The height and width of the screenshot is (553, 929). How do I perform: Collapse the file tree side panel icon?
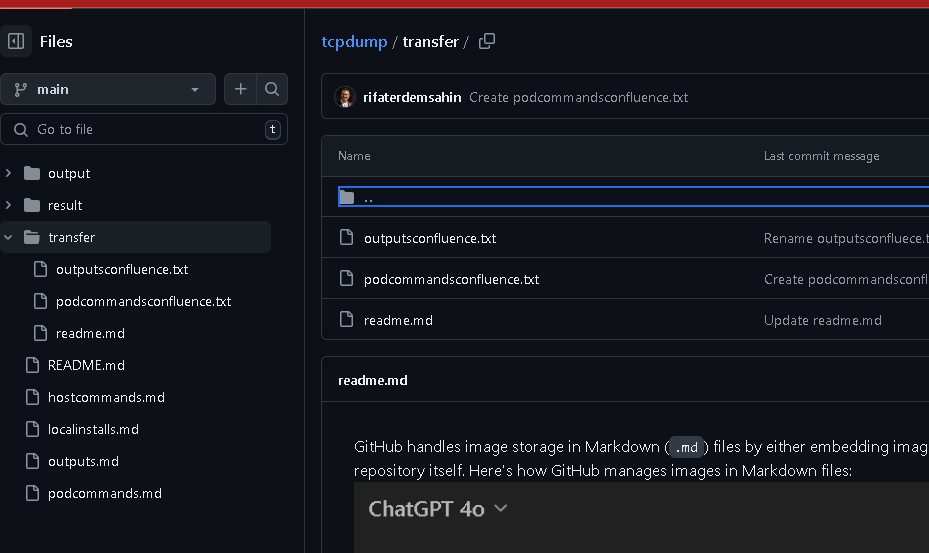(x=16, y=41)
